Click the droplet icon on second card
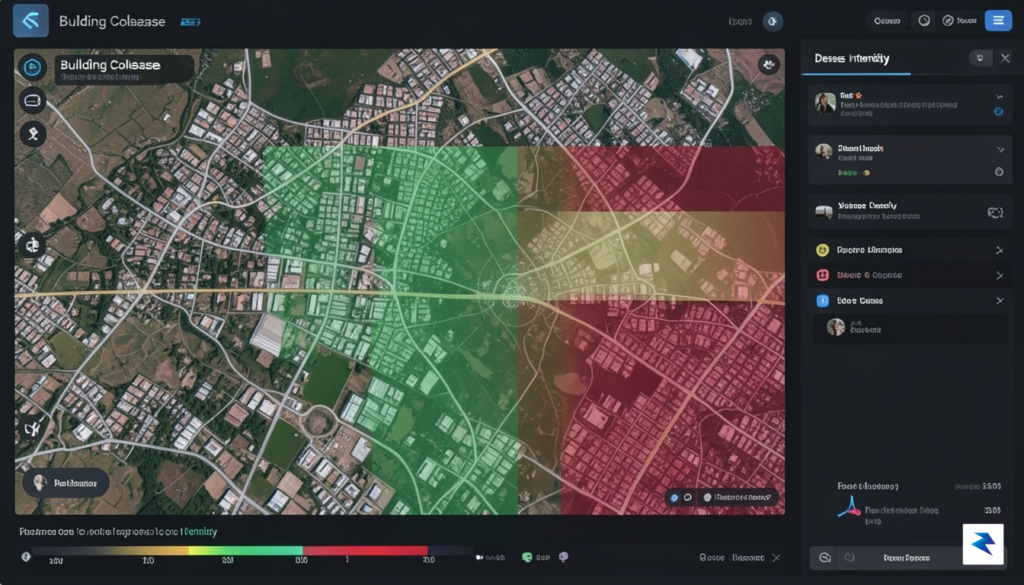 point(999,172)
